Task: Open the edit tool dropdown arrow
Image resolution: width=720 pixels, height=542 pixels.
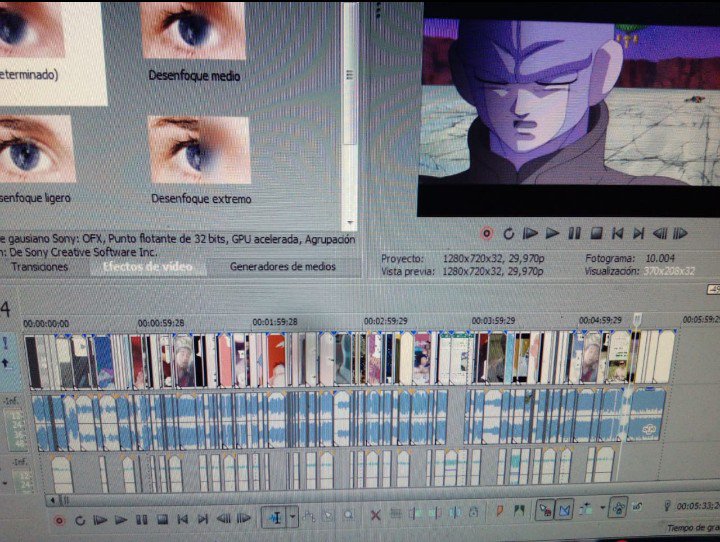Action: pyautogui.click(x=293, y=518)
